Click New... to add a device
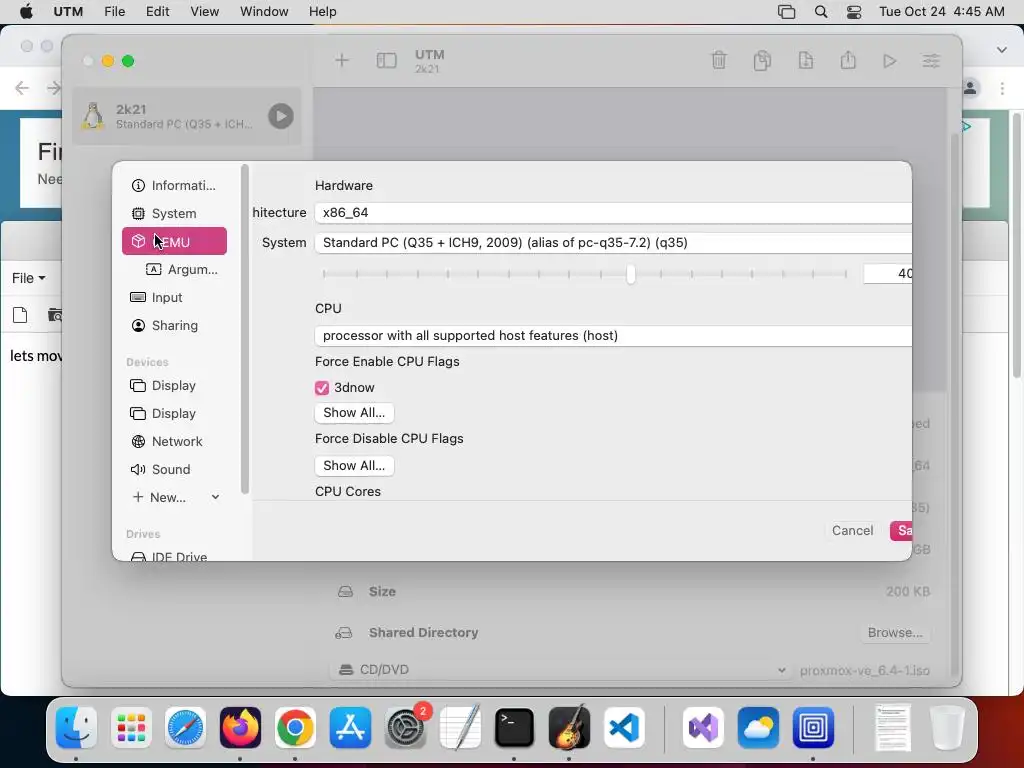The image size is (1024, 768). click(x=160, y=498)
